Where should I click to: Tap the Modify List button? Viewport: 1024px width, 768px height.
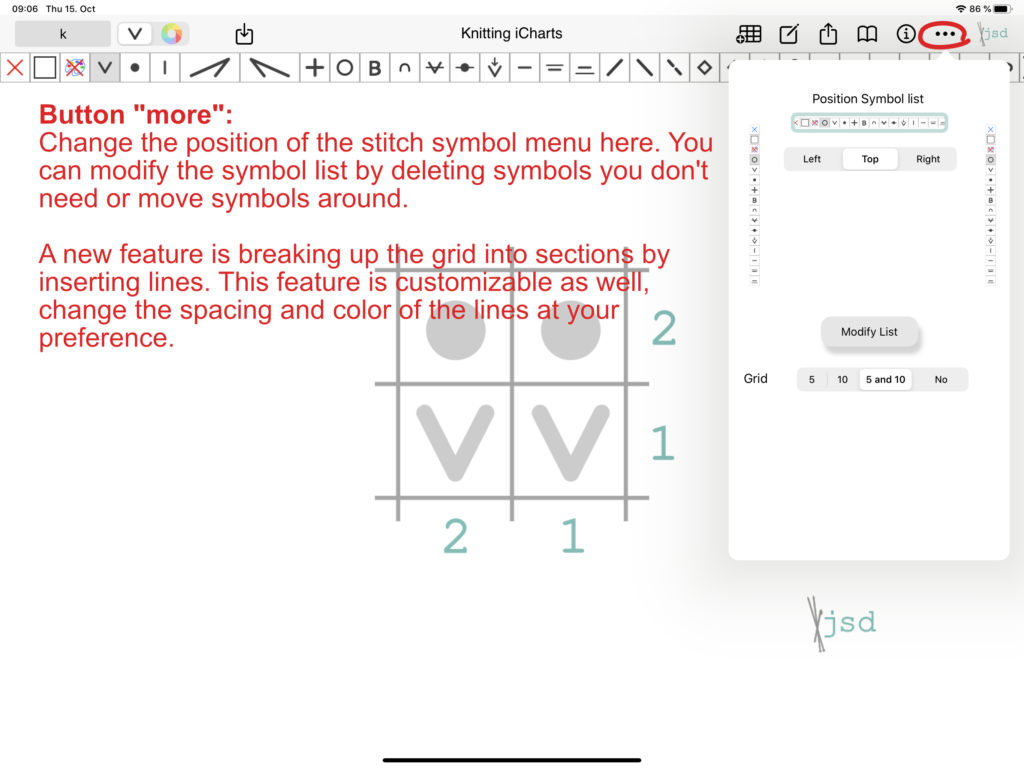869,332
